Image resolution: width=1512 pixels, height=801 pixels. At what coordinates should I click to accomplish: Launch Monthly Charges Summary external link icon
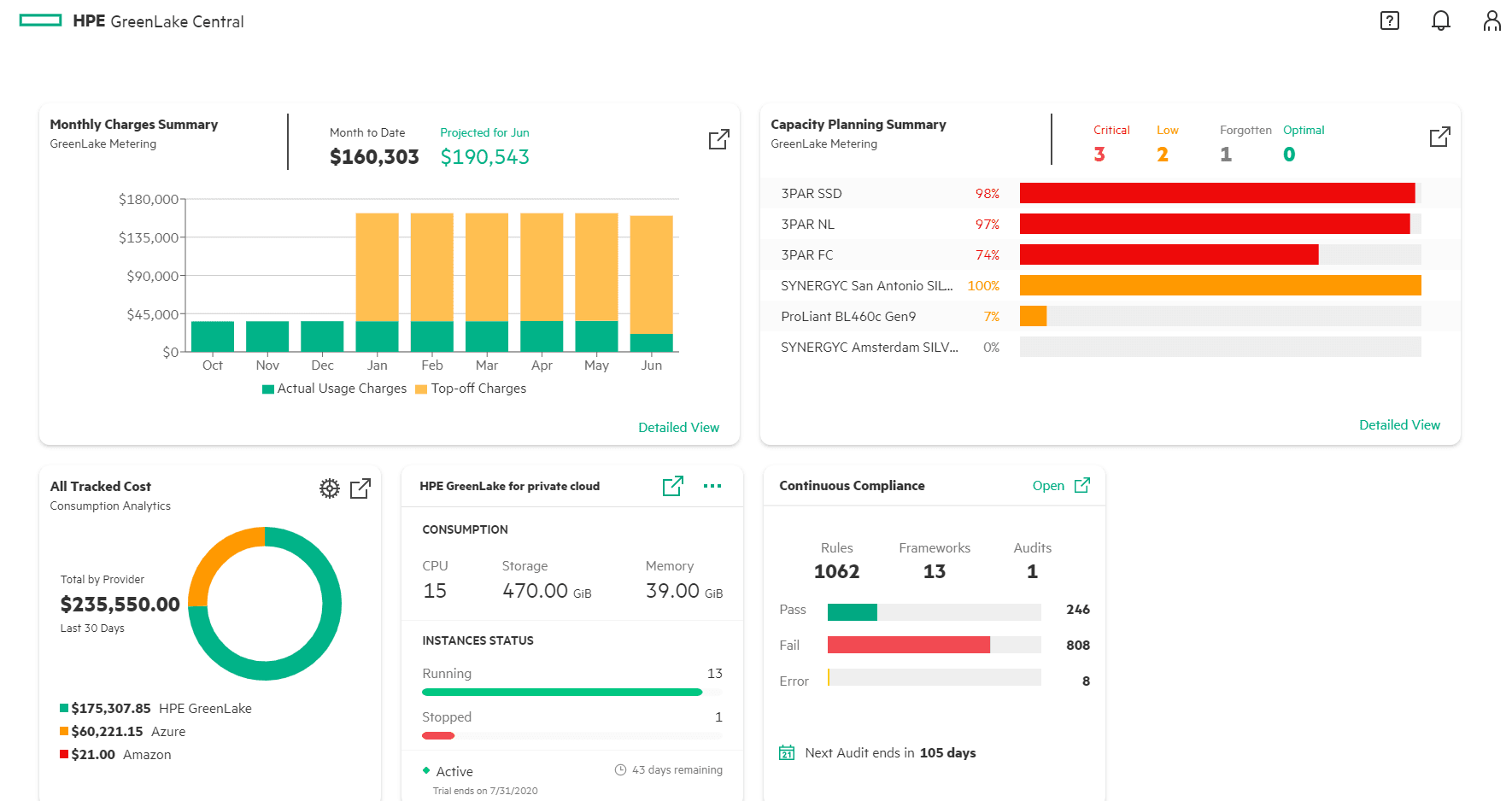pyautogui.click(x=719, y=139)
